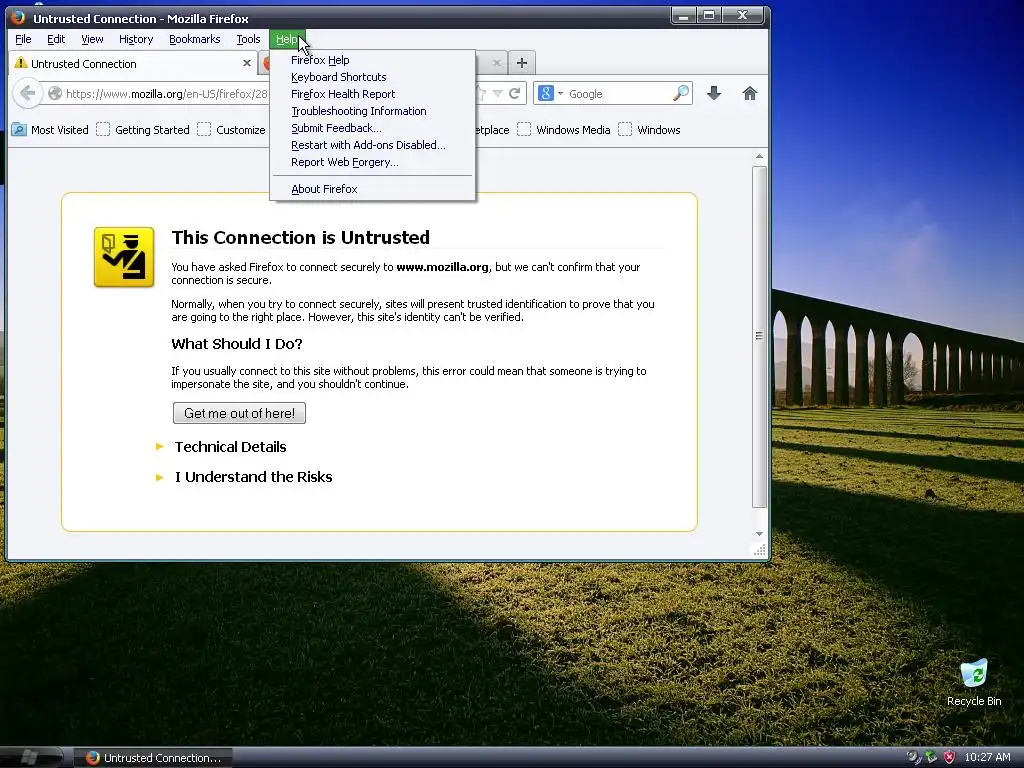Click the Windows Start orb

point(29,758)
